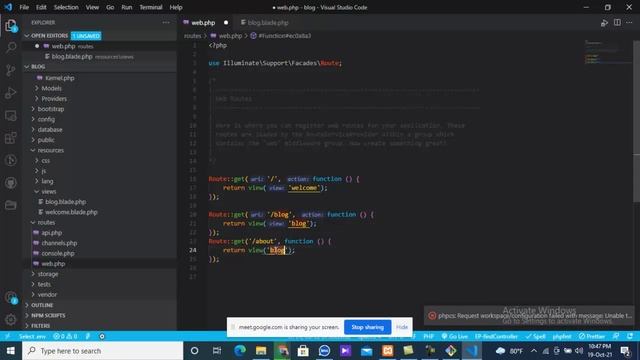Open Explorer panel more actions ellipsis
Screen dimensions: 640x360
coord(166,22)
